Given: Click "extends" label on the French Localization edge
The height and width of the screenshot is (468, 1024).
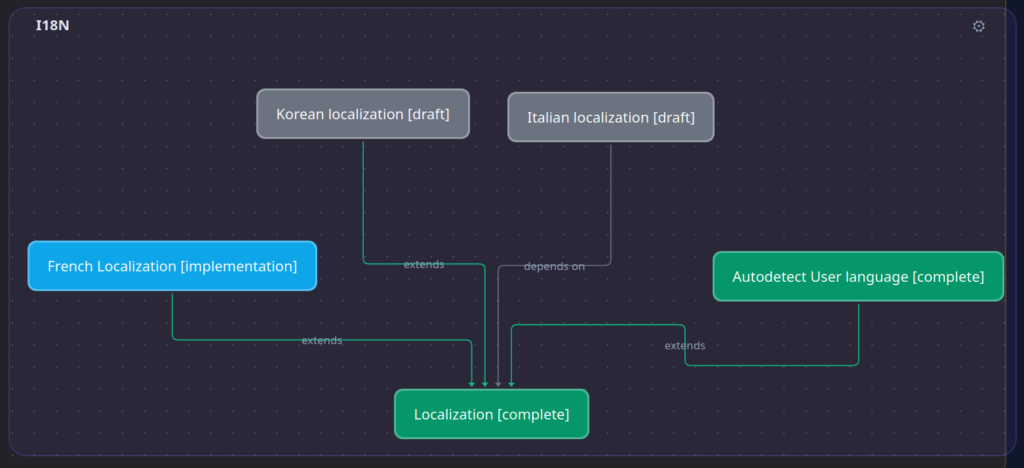Looking at the screenshot, I should tap(322, 341).
